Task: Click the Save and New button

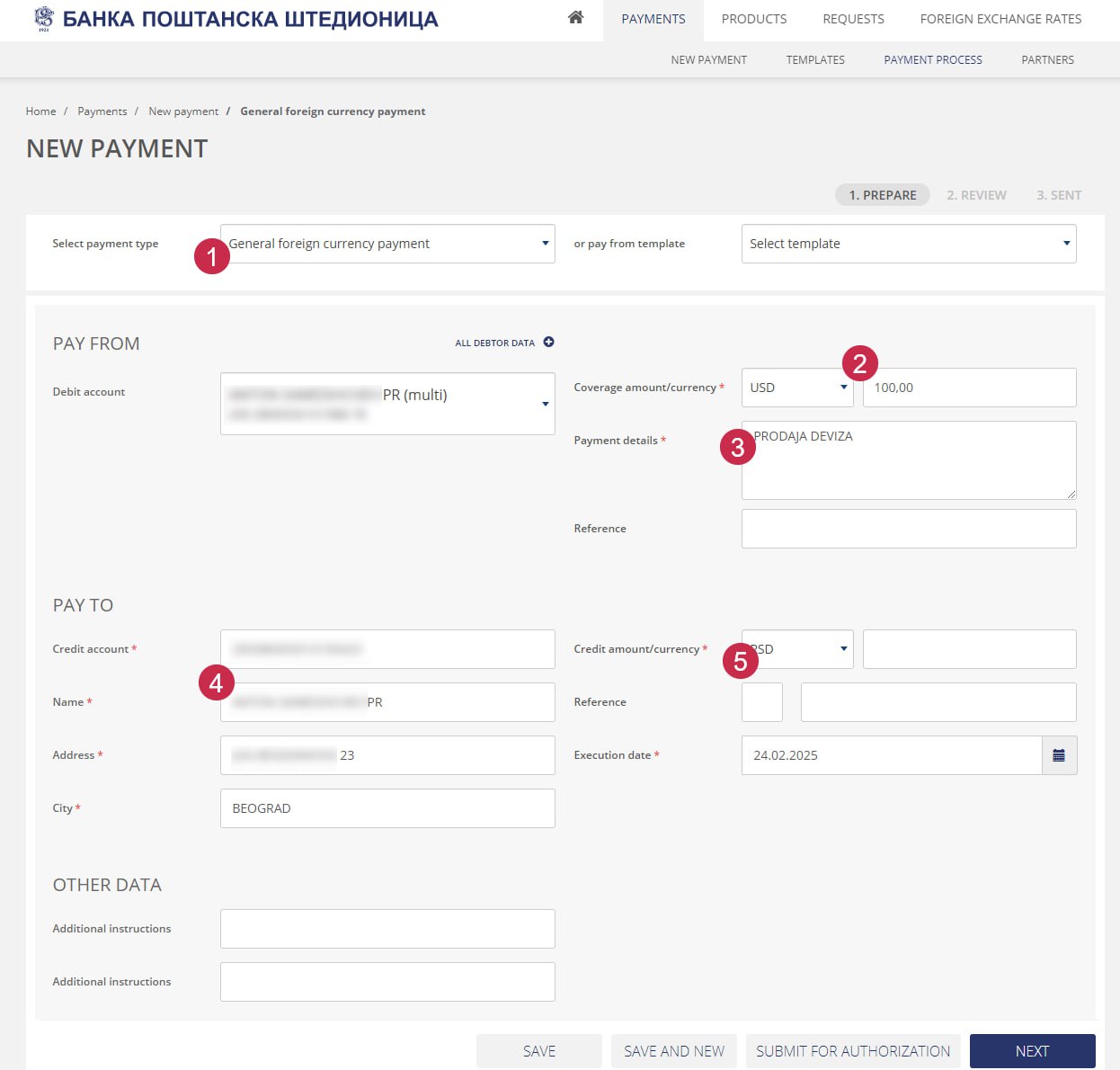Action: coord(673,1051)
